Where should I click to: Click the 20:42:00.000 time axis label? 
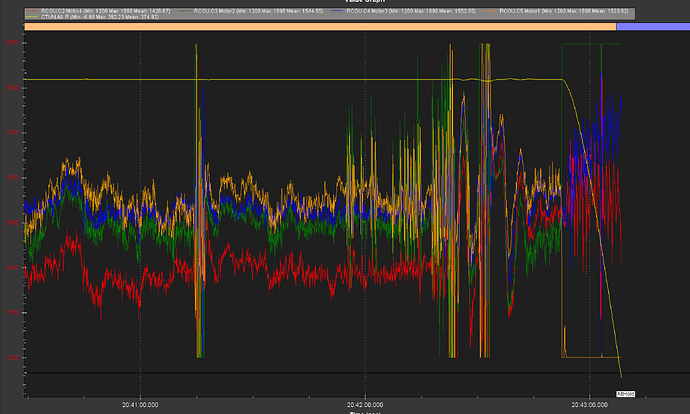pyautogui.click(x=364, y=404)
